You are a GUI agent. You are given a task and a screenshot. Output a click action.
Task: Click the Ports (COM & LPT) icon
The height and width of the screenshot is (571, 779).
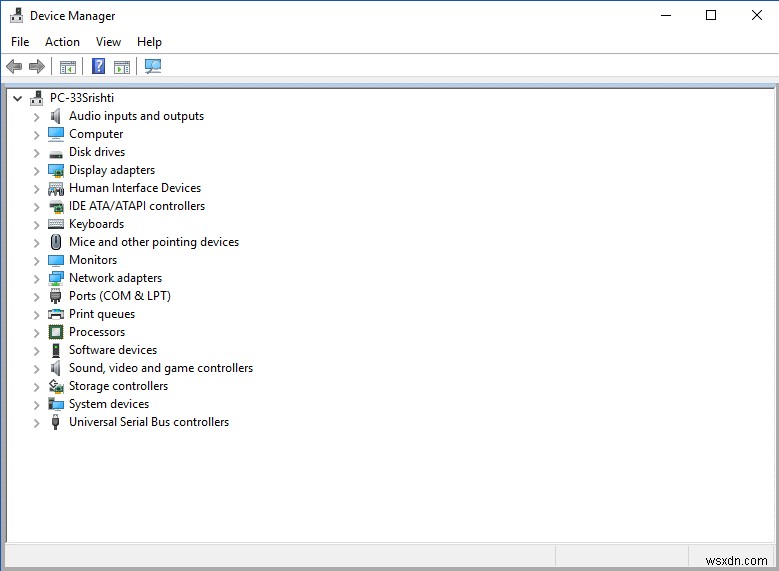click(x=56, y=296)
